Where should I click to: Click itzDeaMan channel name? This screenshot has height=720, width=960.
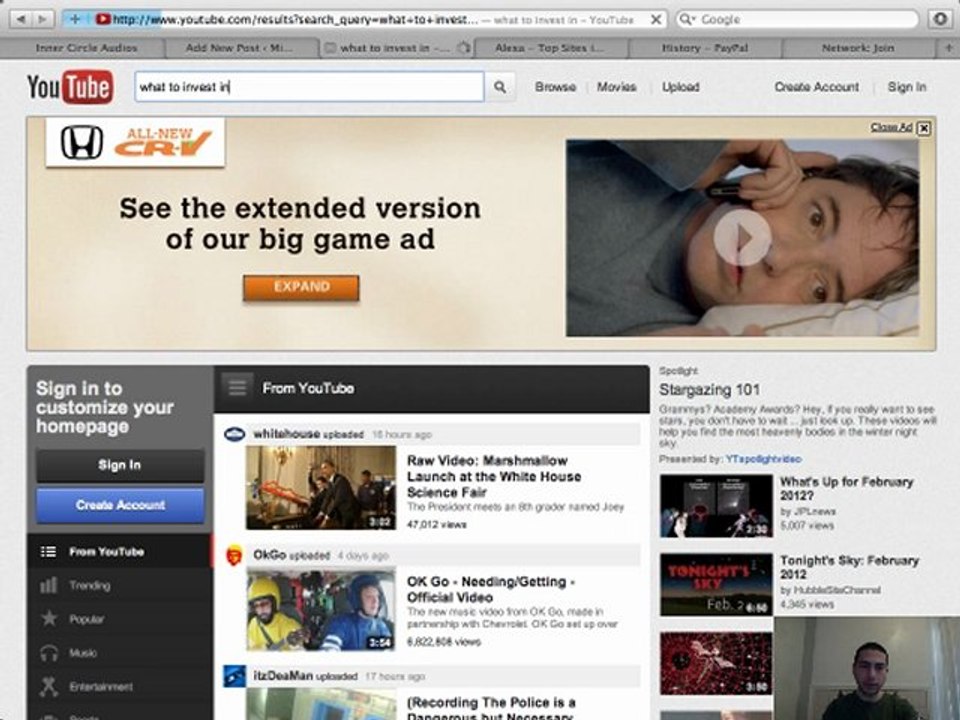(283, 676)
